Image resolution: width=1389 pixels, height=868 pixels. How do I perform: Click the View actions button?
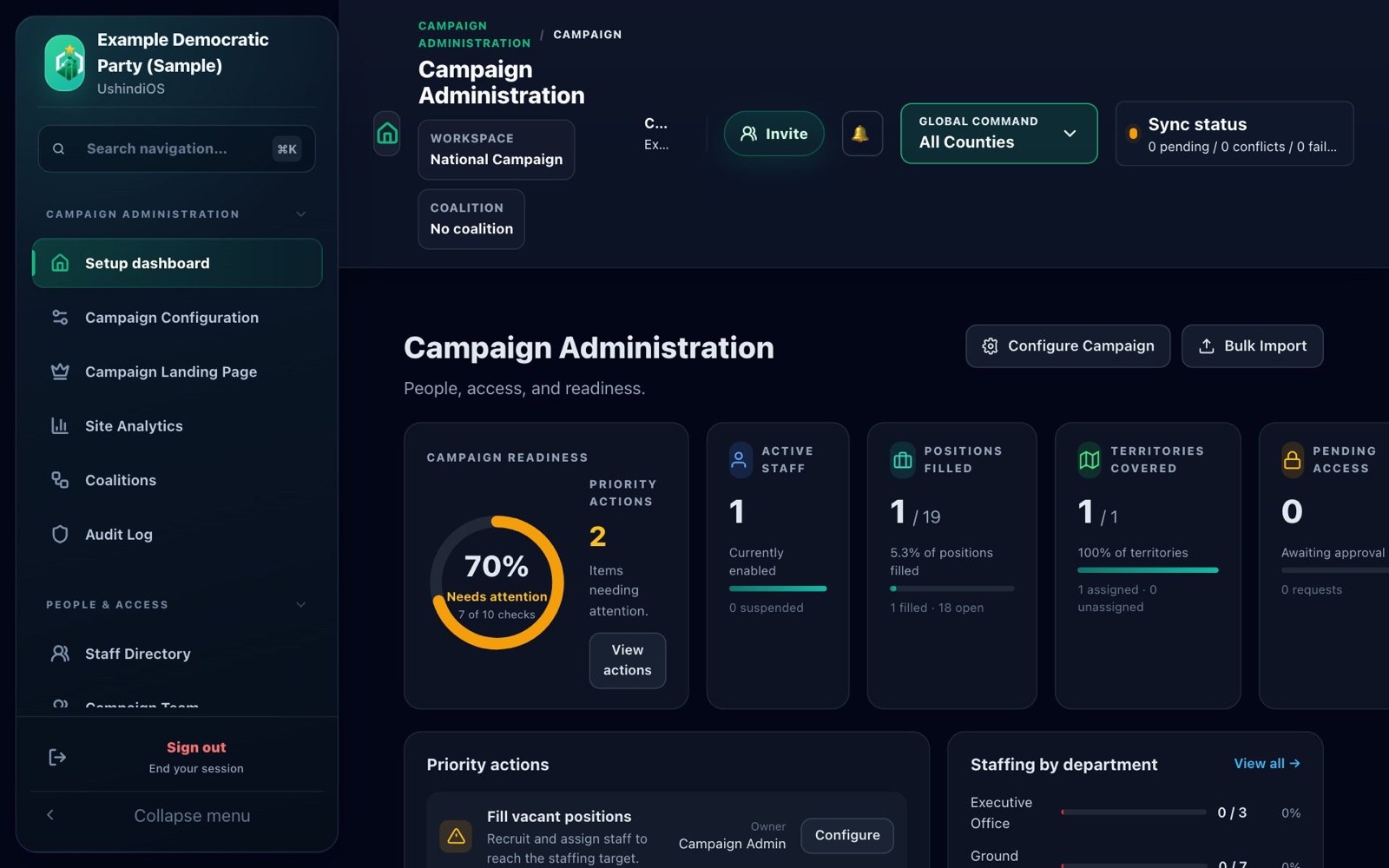point(628,661)
